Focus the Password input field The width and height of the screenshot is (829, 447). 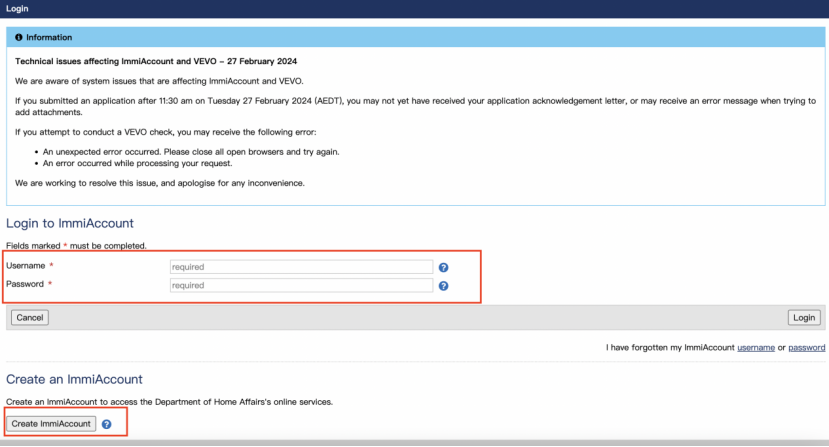click(301, 285)
